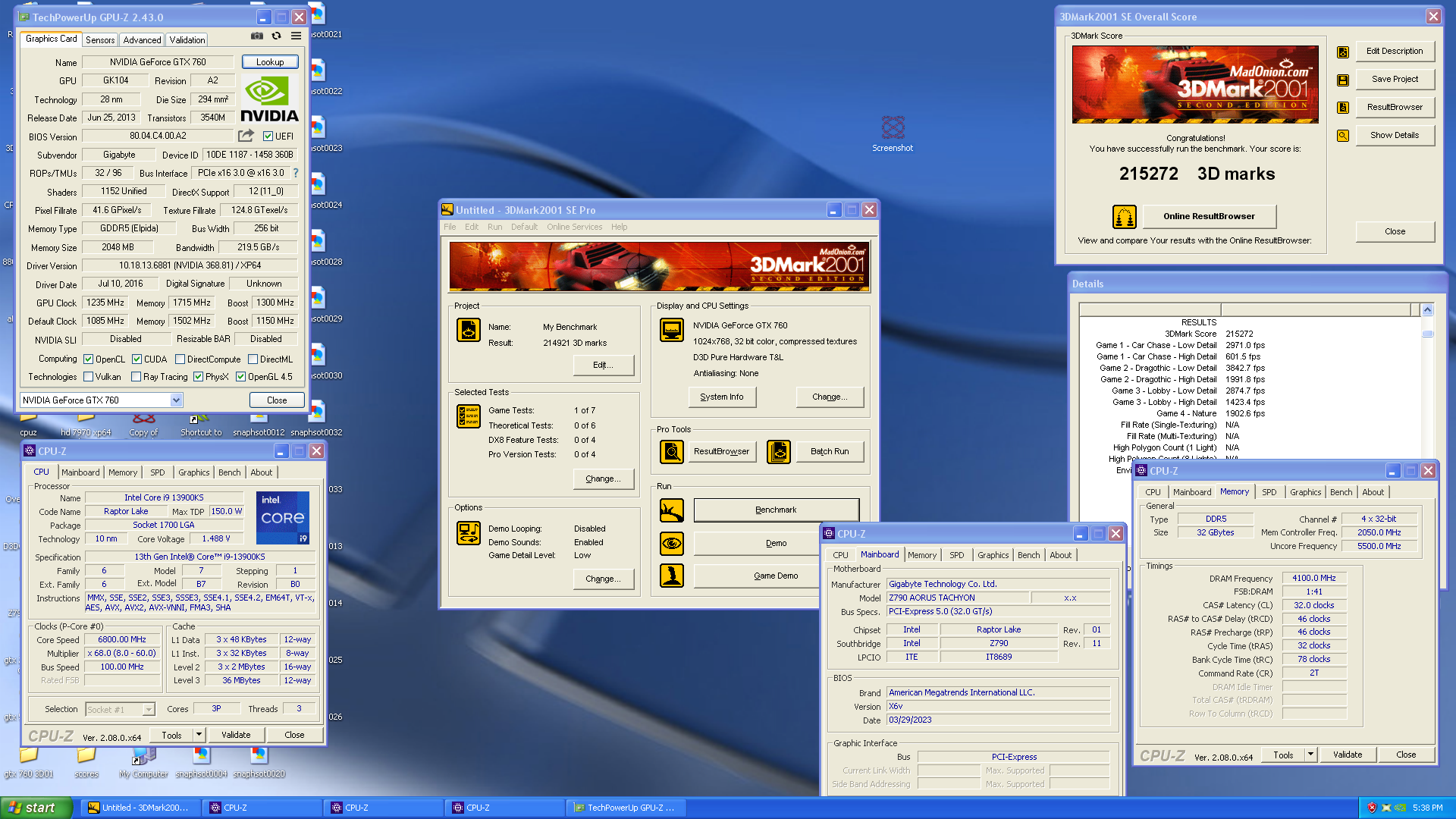
Task: Click the Show Details magnifier icon
Action: pyautogui.click(x=1343, y=136)
